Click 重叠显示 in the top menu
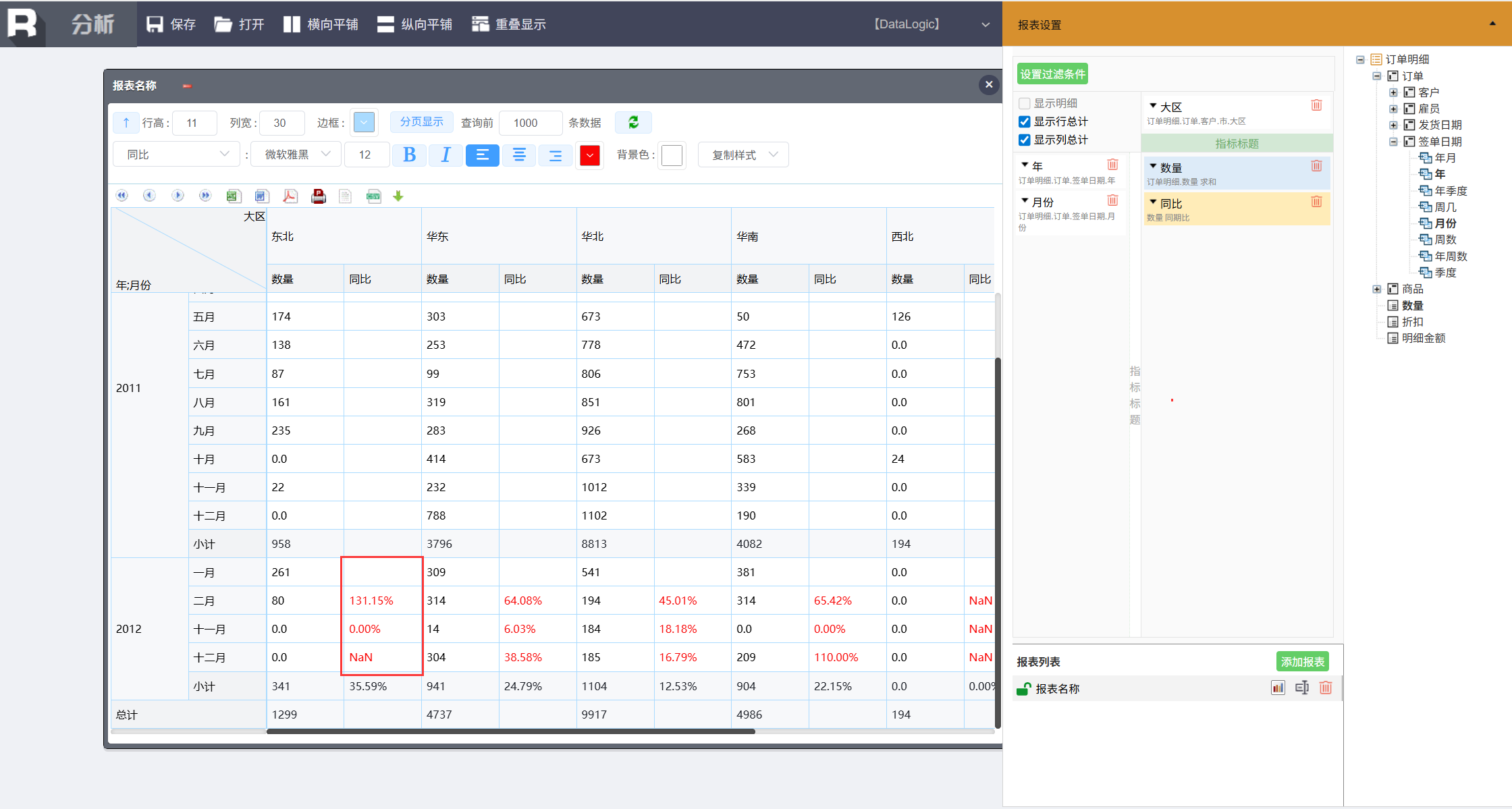Screen dimensions: 1512x809 click(509, 24)
